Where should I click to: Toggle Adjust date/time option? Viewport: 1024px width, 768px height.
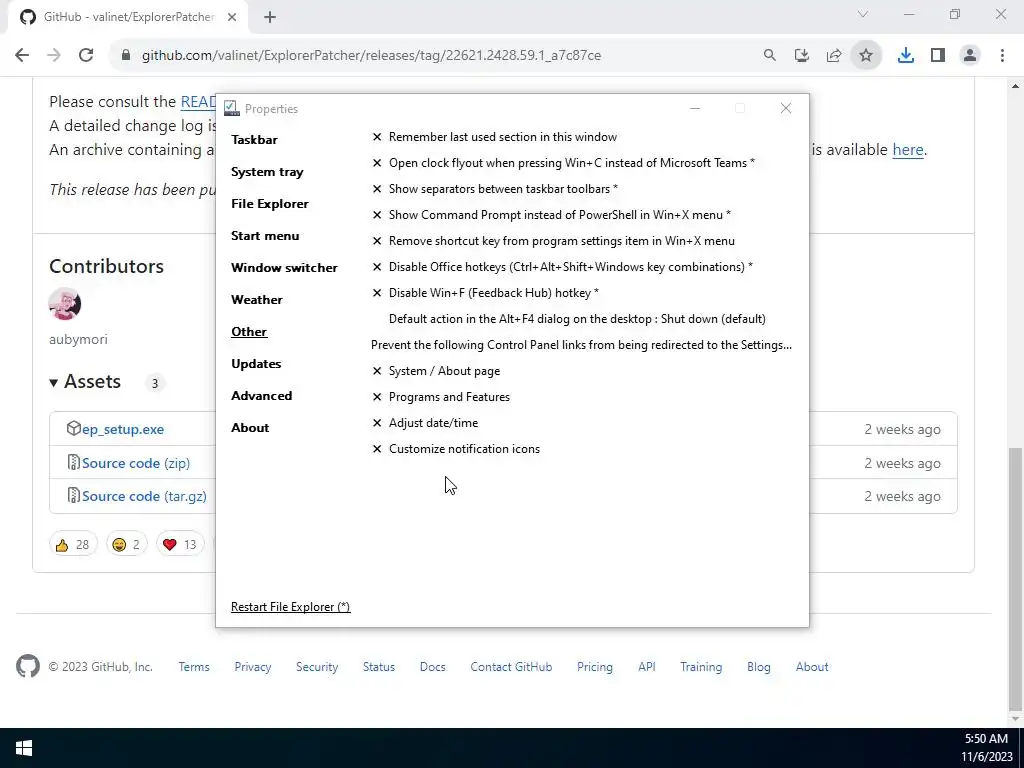click(x=424, y=423)
